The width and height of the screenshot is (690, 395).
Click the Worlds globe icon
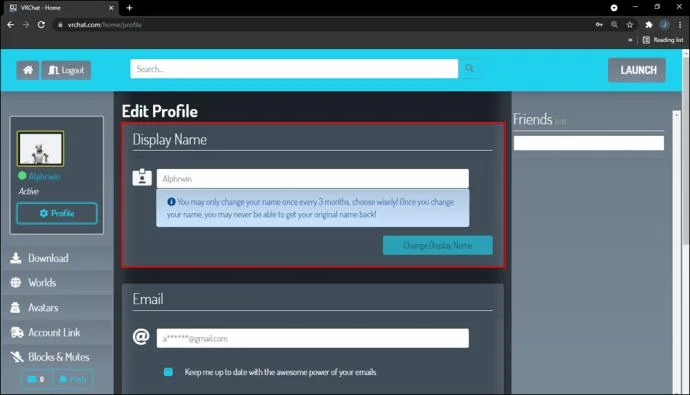point(16,282)
